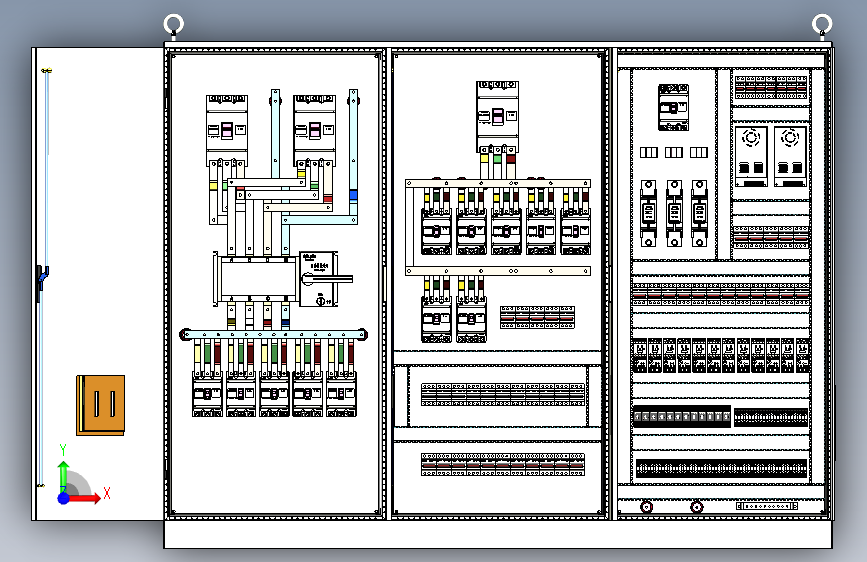Select the cabinet base plinth
Image resolution: width=867 pixels, height=562 pixels.
pos(498,534)
